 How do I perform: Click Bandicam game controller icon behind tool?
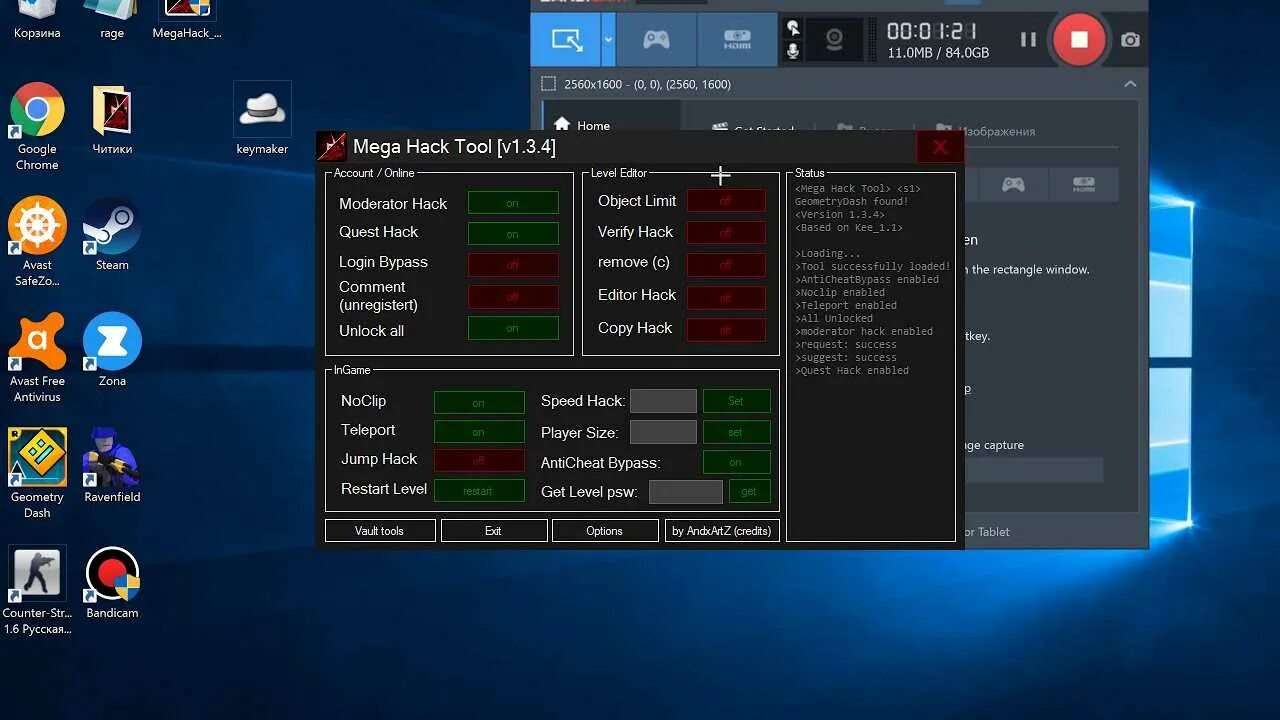tap(1013, 185)
